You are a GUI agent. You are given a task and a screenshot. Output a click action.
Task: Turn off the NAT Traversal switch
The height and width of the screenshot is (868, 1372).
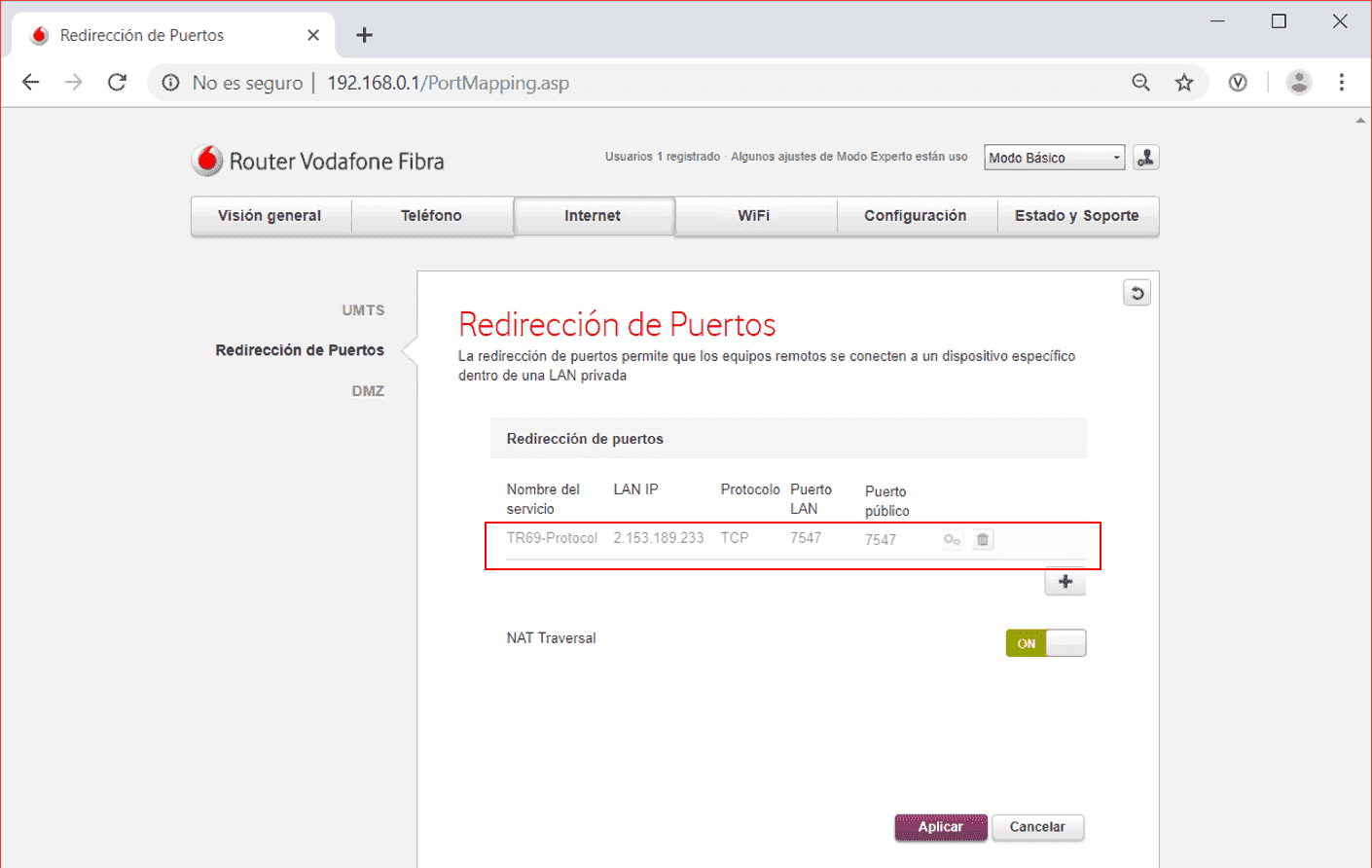pos(1045,643)
